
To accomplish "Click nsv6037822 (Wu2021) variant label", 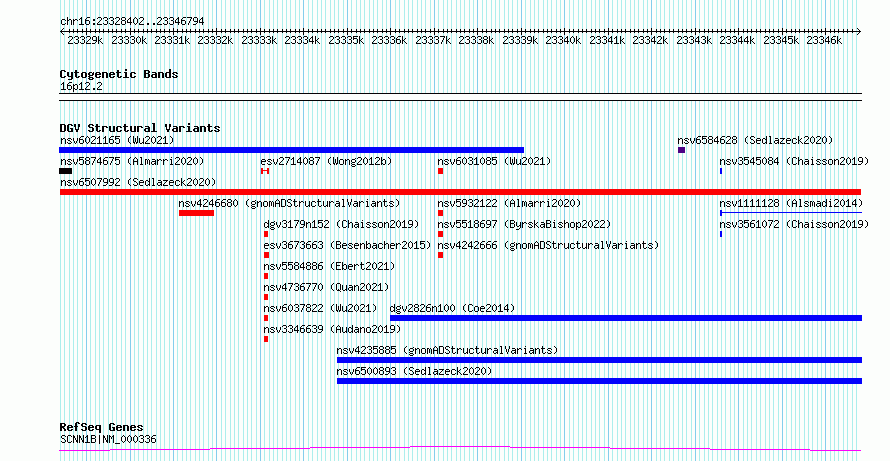I will (x=320, y=308).
